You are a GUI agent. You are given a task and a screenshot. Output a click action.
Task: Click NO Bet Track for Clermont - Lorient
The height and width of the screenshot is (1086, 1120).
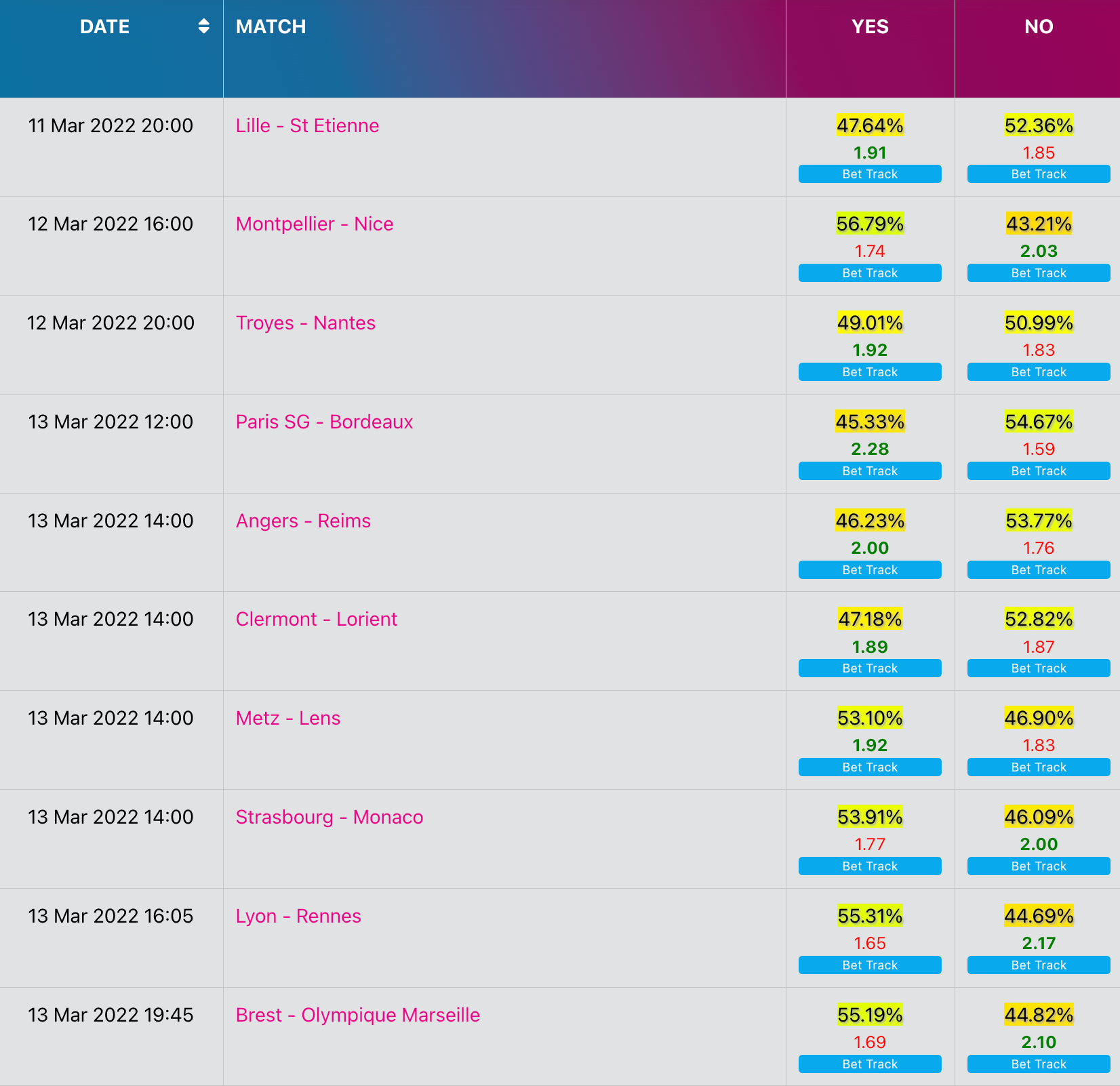1039,668
